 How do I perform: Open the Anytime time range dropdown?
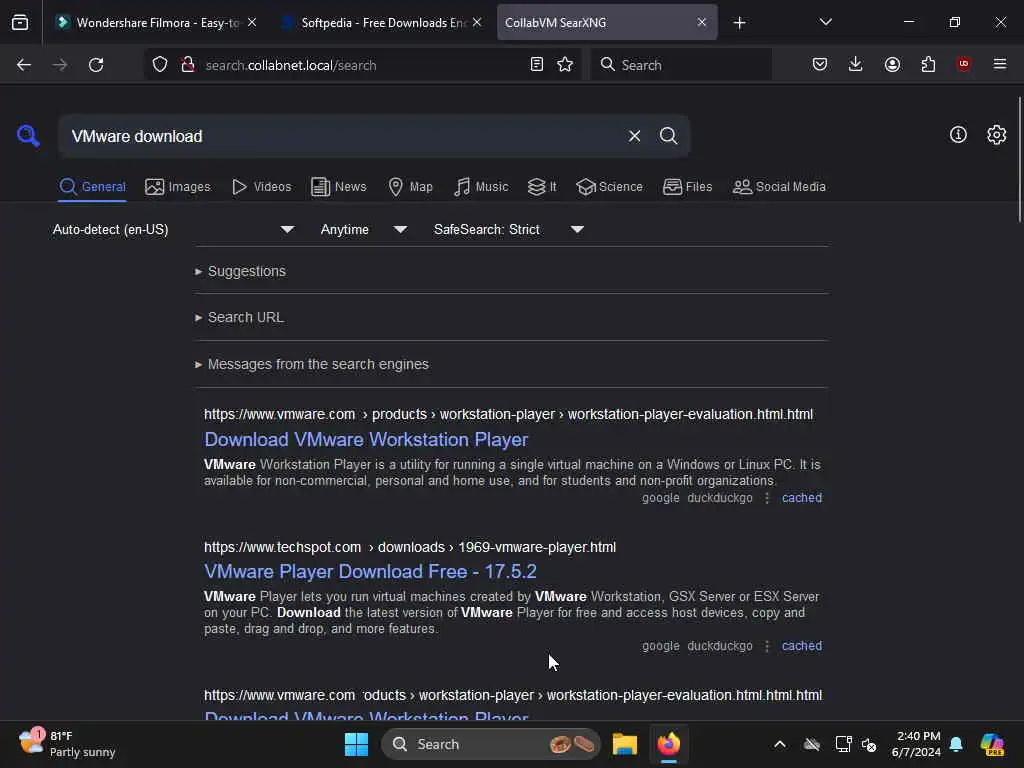tap(363, 229)
